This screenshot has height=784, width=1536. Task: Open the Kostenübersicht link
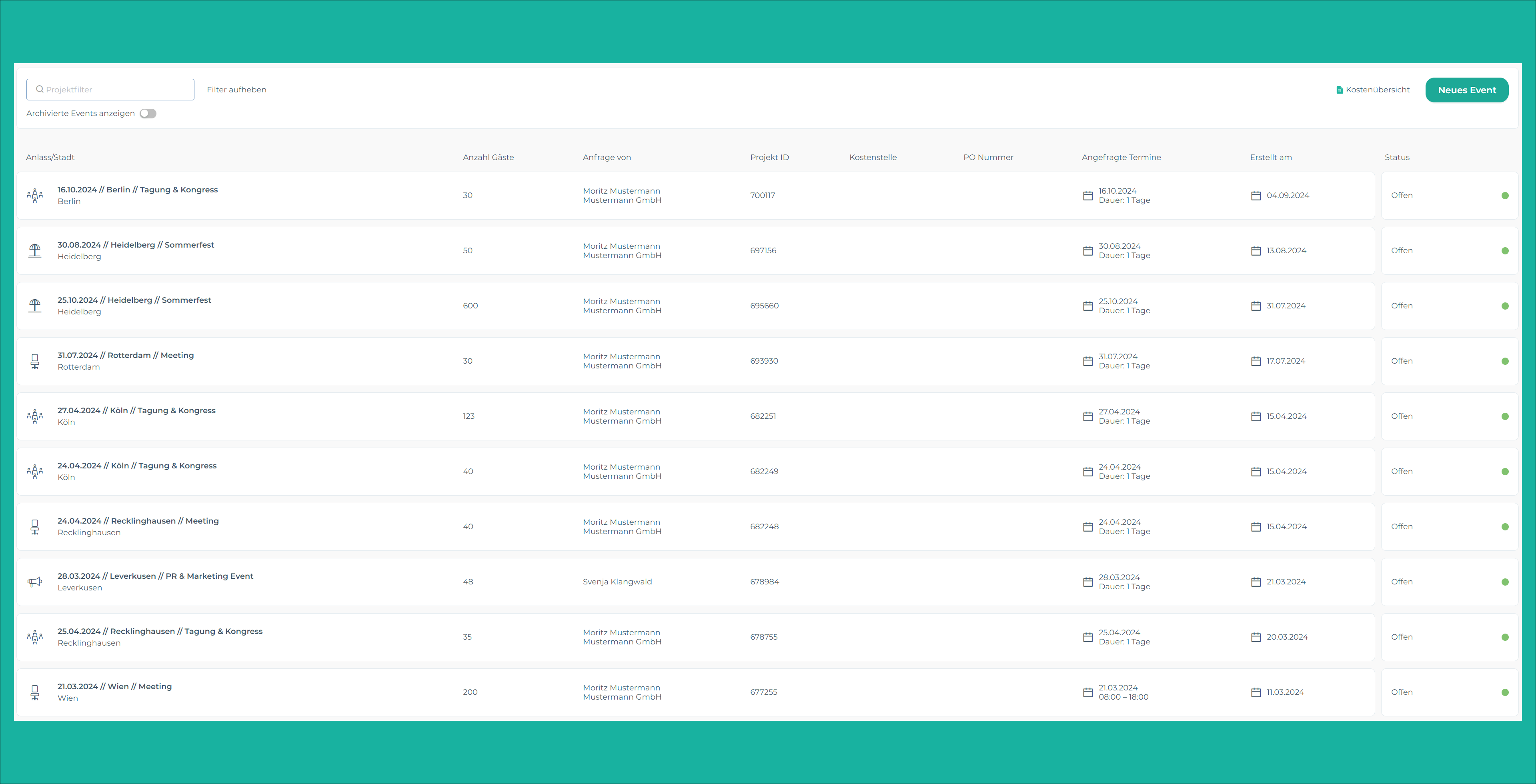1378,90
